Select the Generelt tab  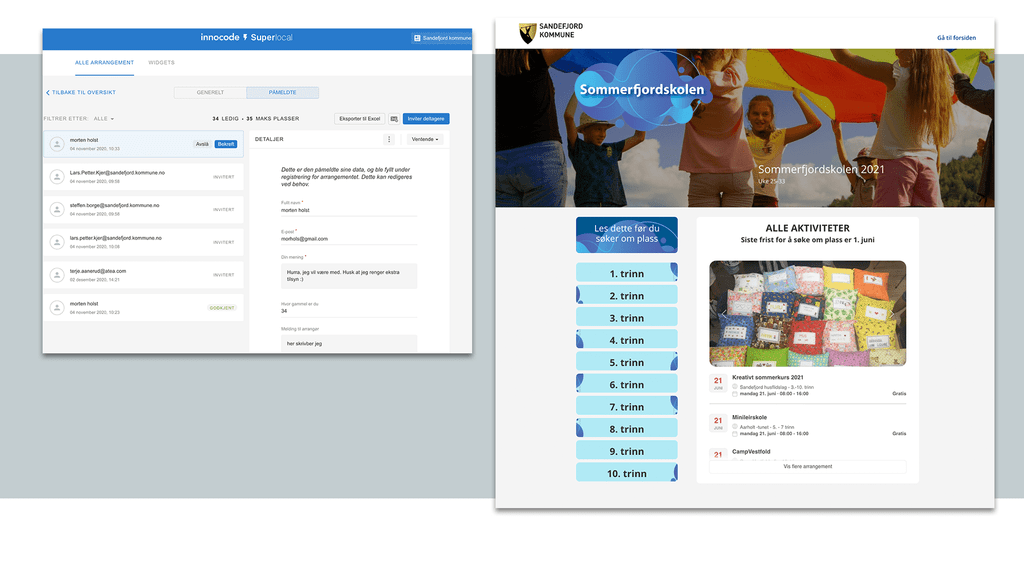coord(210,93)
